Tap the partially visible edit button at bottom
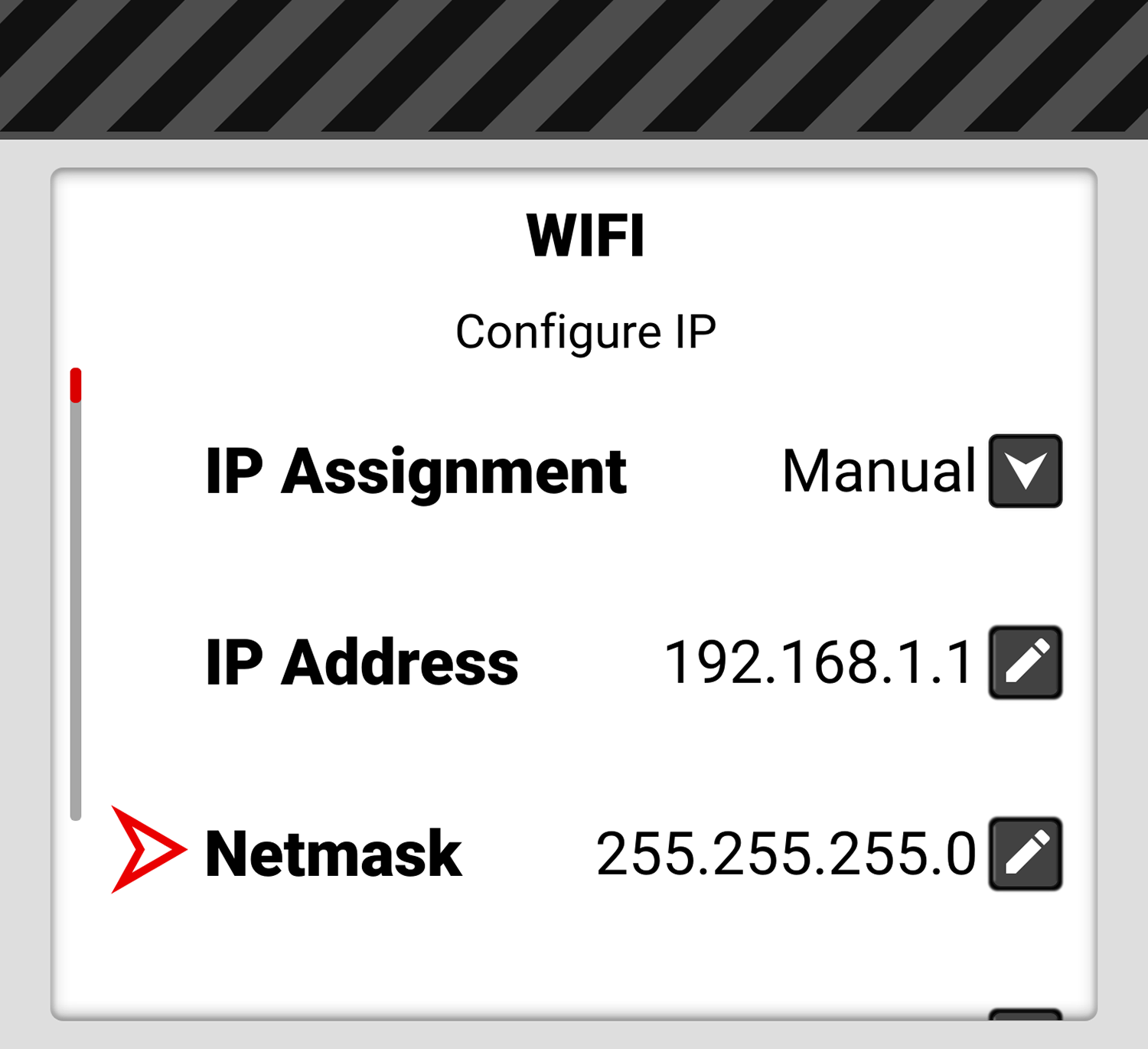Image resolution: width=1148 pixels, height=1049 pixels. [x=1025, y=1015]
